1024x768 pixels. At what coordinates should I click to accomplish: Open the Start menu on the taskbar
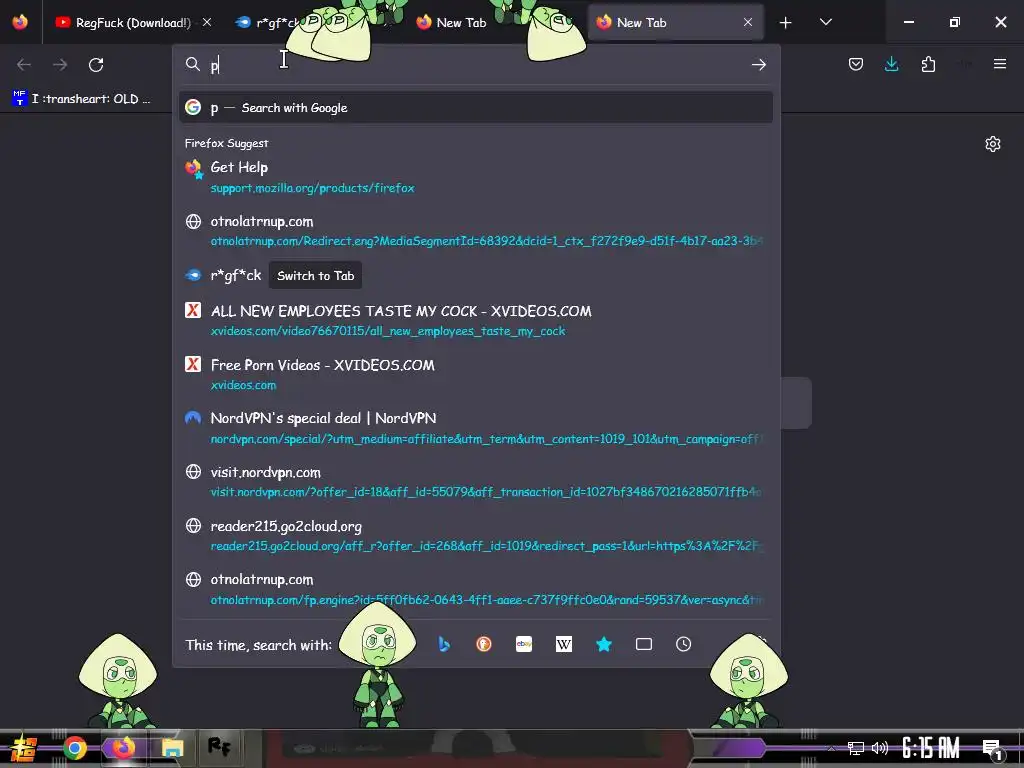pyautogui.click(x=23, y=748)
